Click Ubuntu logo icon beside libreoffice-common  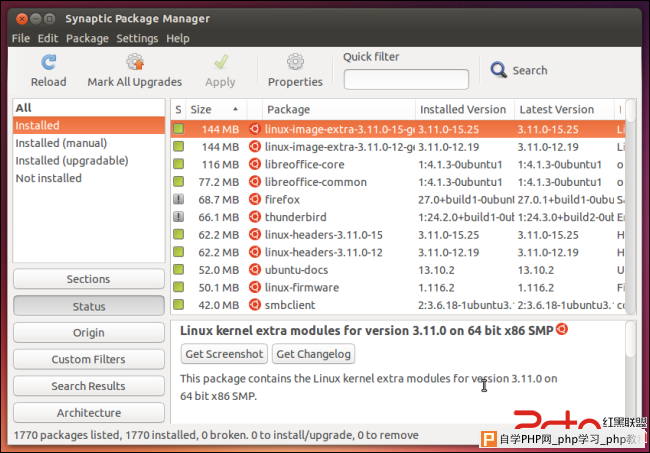(x=255, y=182)
